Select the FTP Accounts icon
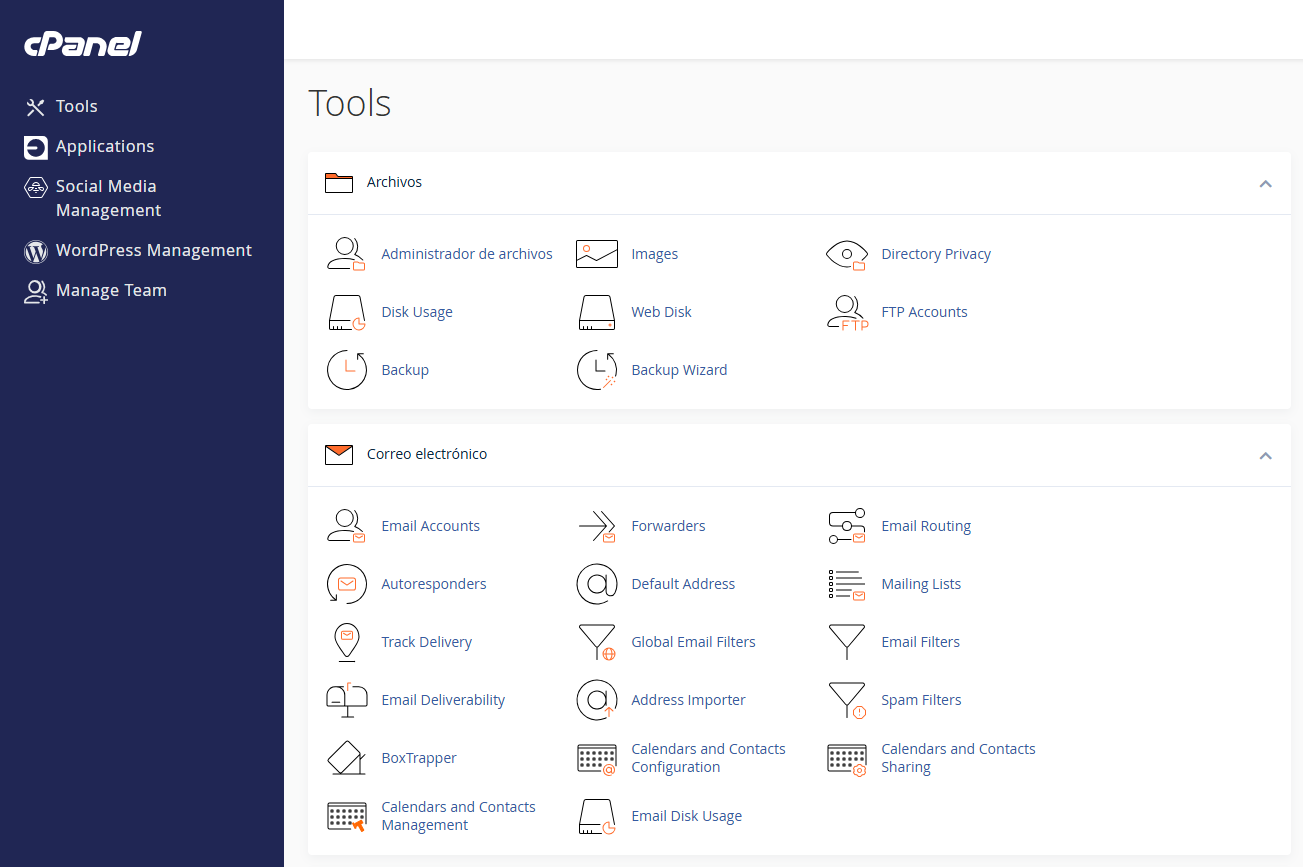The width and height of the screenshot is (1303, 867). (x=847, y=312)
